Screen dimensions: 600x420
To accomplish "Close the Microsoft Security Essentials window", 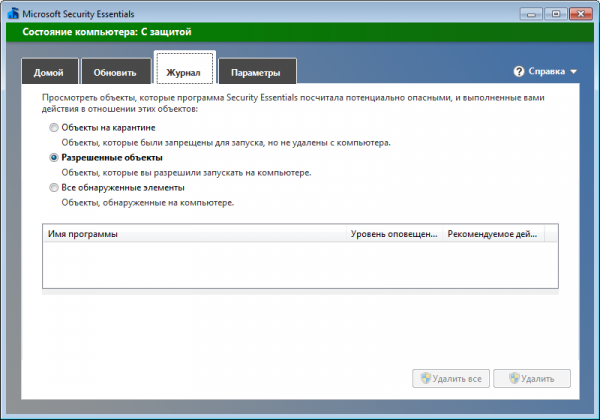I will (580, 14).
